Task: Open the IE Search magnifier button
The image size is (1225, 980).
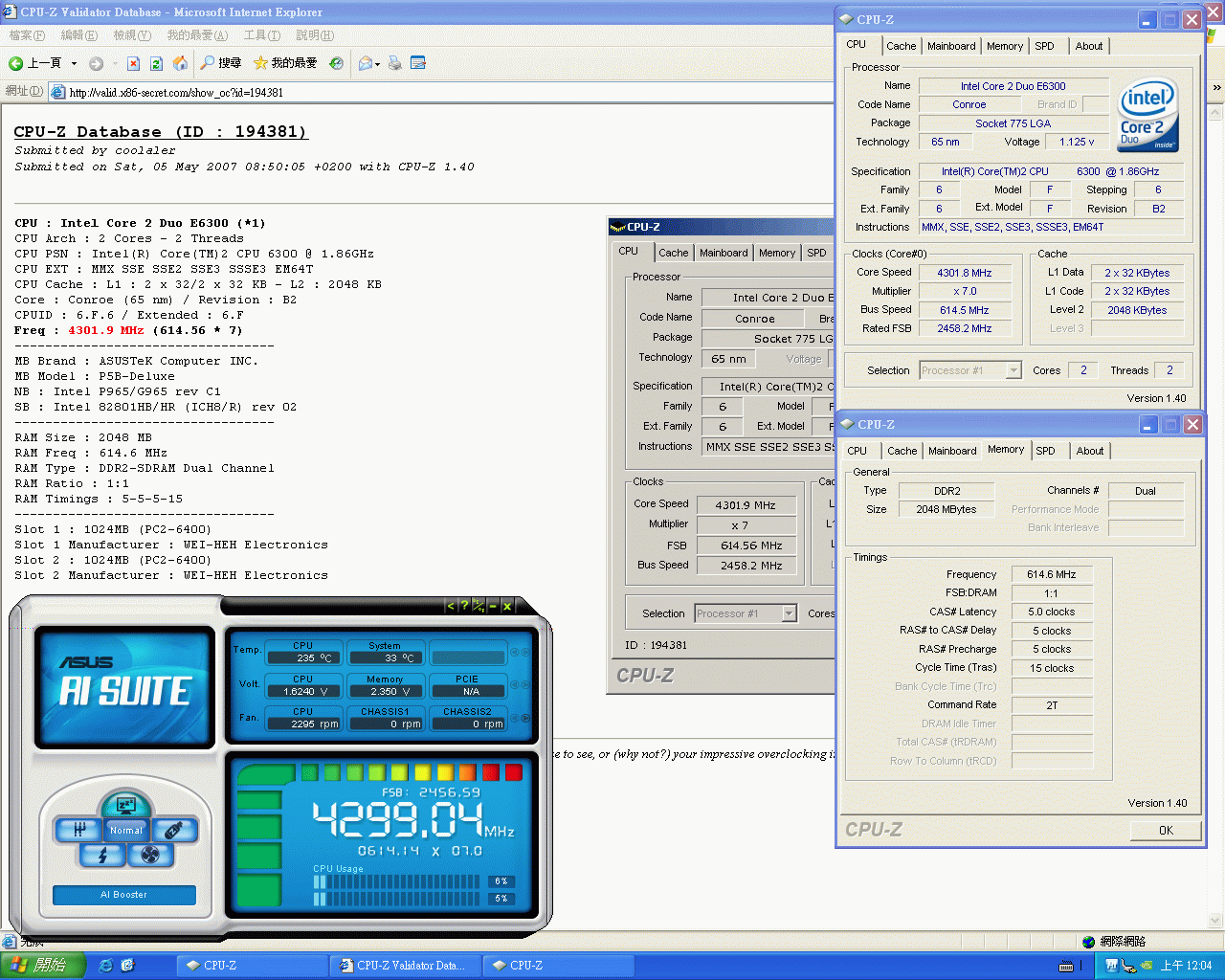Action: click(x=220, y=63)
